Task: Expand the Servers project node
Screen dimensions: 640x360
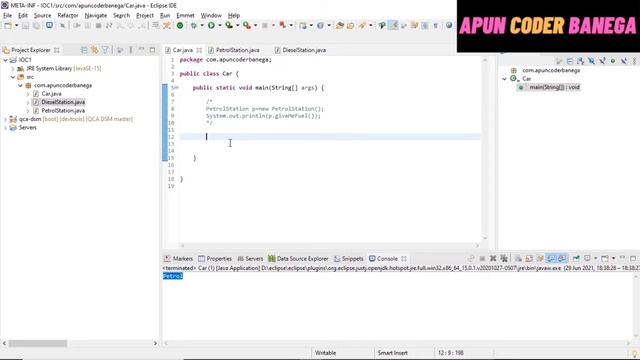Action: (5, 128)
